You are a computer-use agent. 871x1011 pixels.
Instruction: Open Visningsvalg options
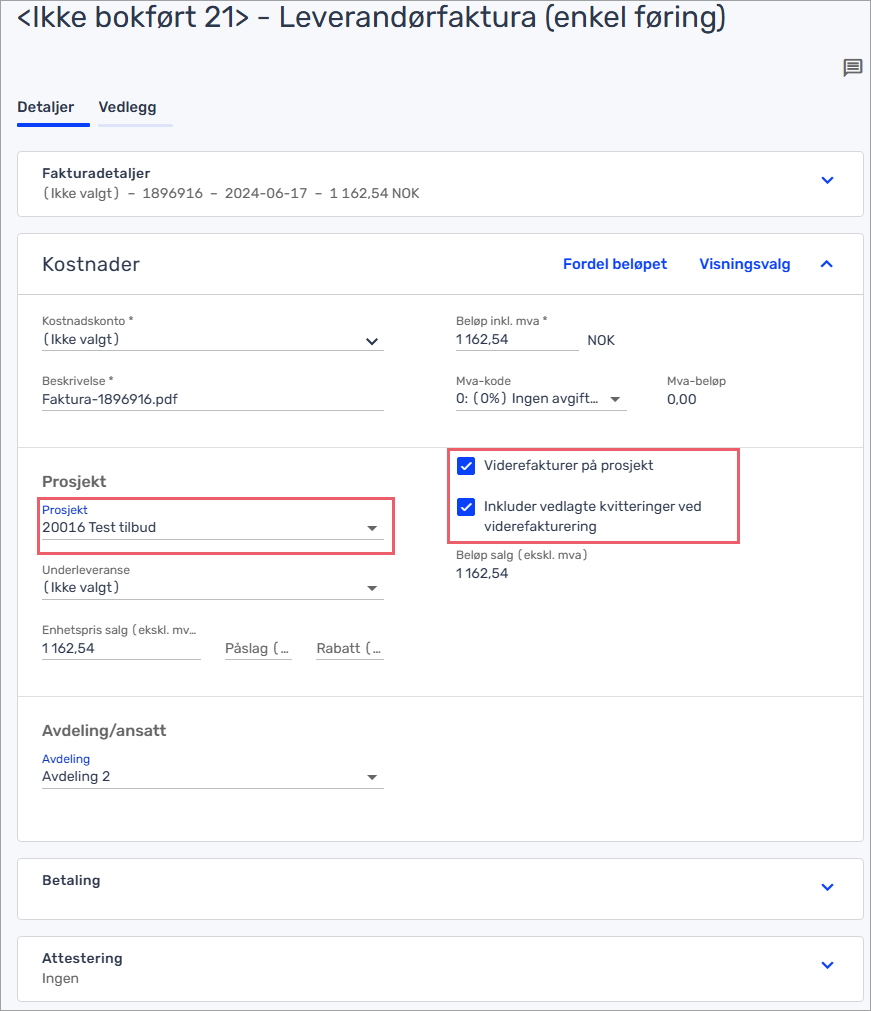coord(744,264)
